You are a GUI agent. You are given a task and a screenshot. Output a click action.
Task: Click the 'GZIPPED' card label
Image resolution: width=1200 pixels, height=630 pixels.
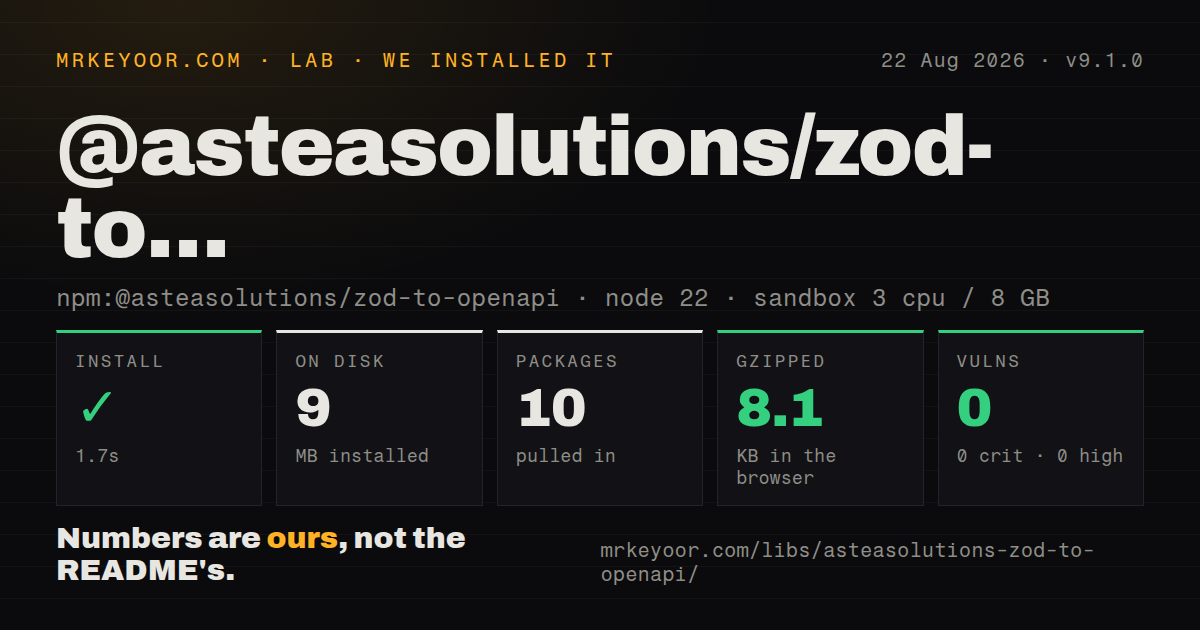click(781, 362)
